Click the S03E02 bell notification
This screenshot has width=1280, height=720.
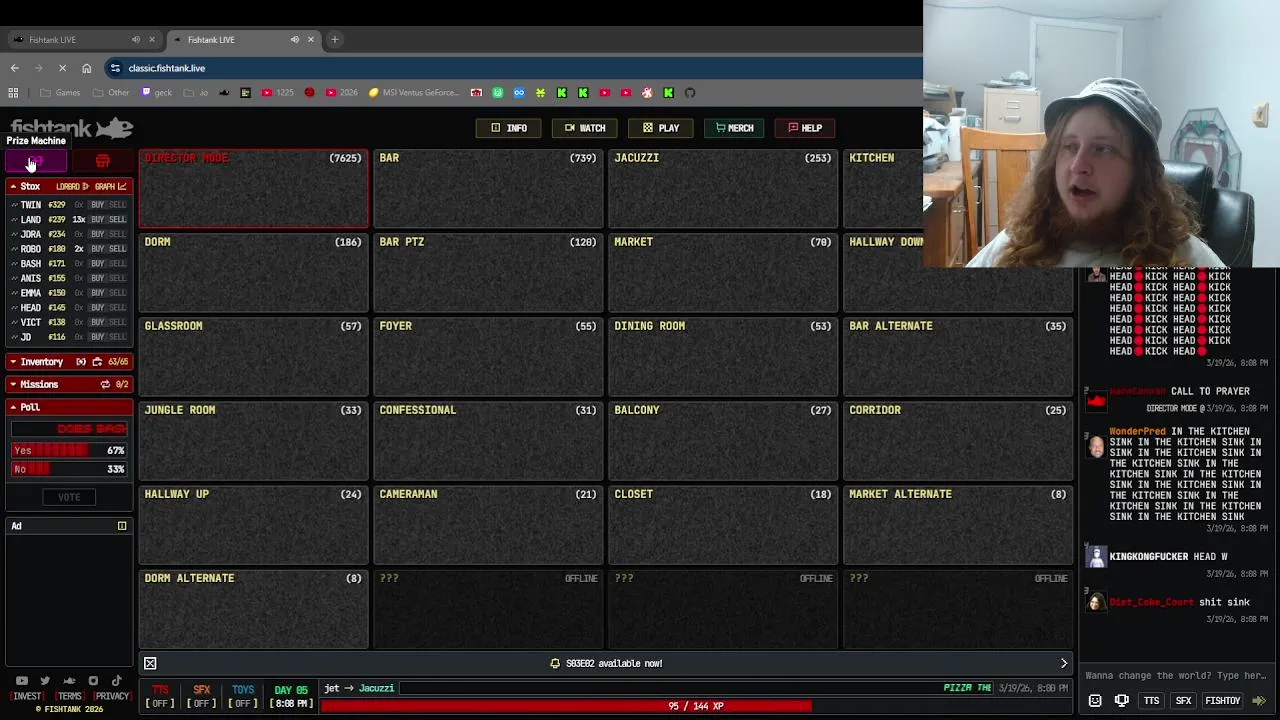(606, 664)
